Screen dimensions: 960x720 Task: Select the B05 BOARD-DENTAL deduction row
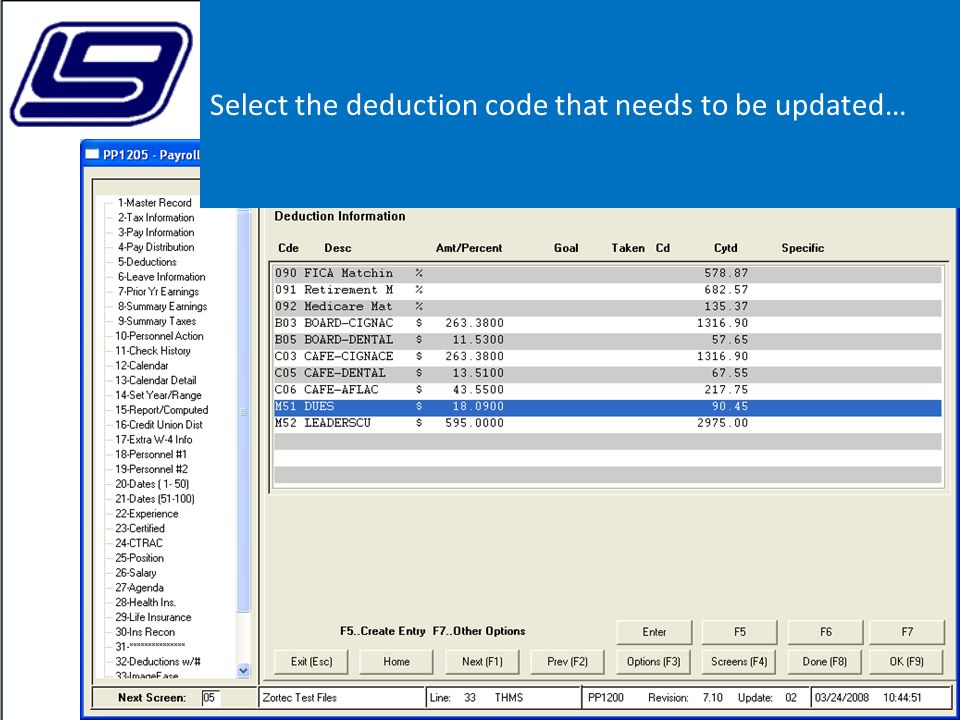tap(607, 340)
